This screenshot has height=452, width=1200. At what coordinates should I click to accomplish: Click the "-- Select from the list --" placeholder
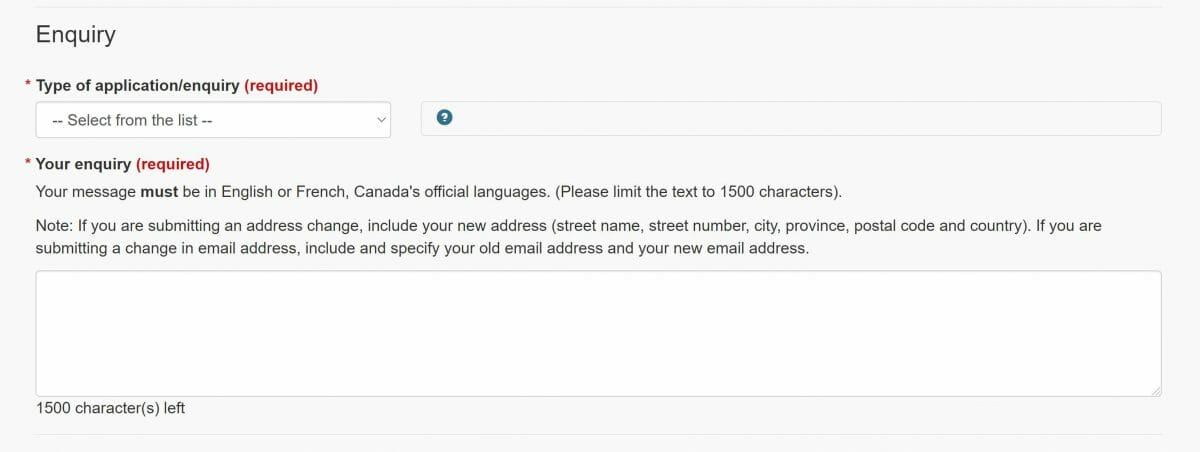tap(132, 120)
